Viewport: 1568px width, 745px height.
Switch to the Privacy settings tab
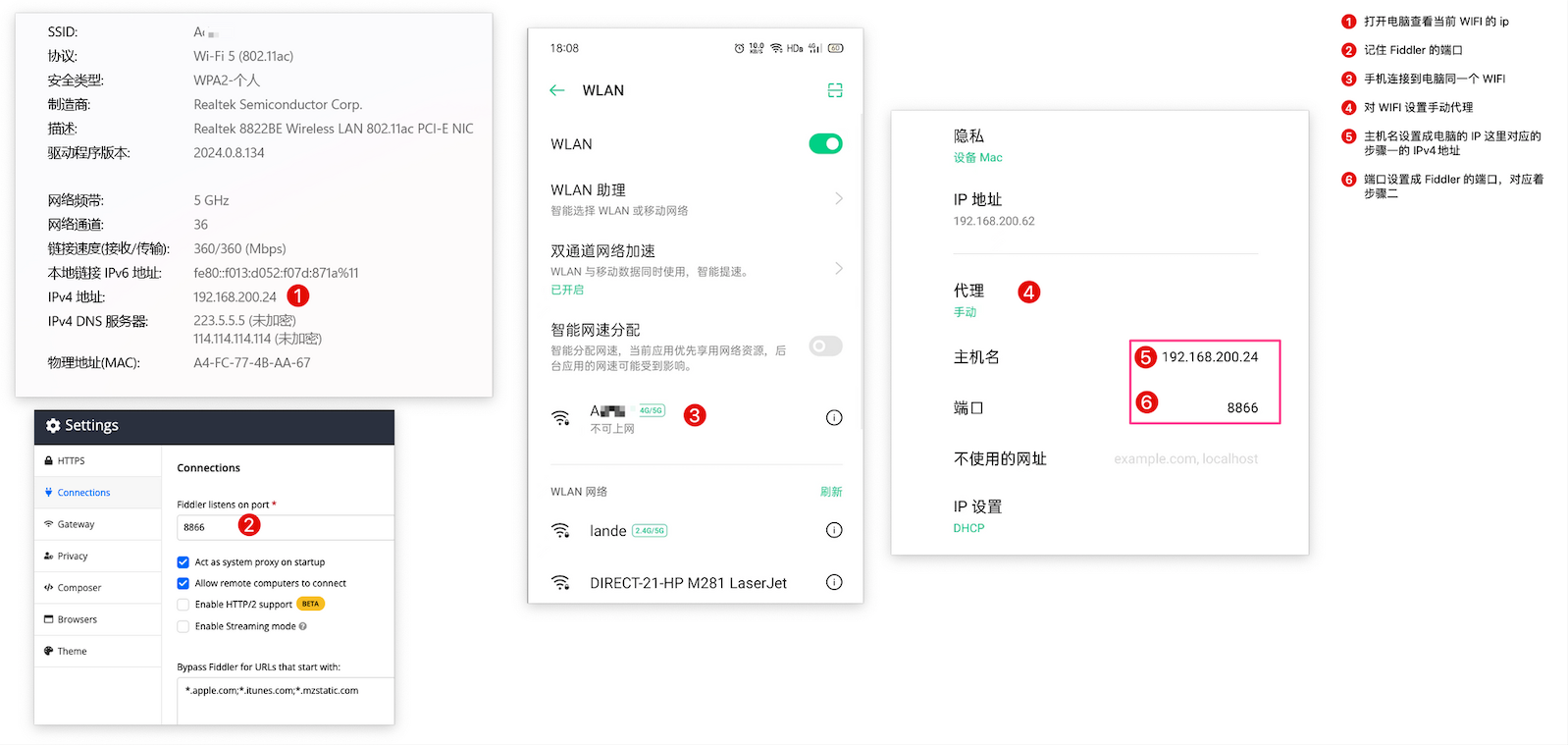[97, 556]
